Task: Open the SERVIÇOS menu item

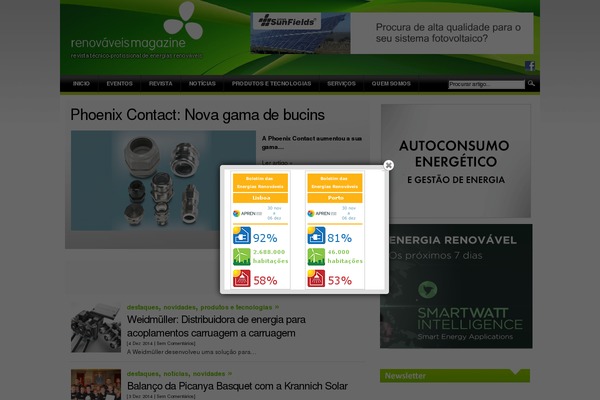Action: [x=341, y=83]
